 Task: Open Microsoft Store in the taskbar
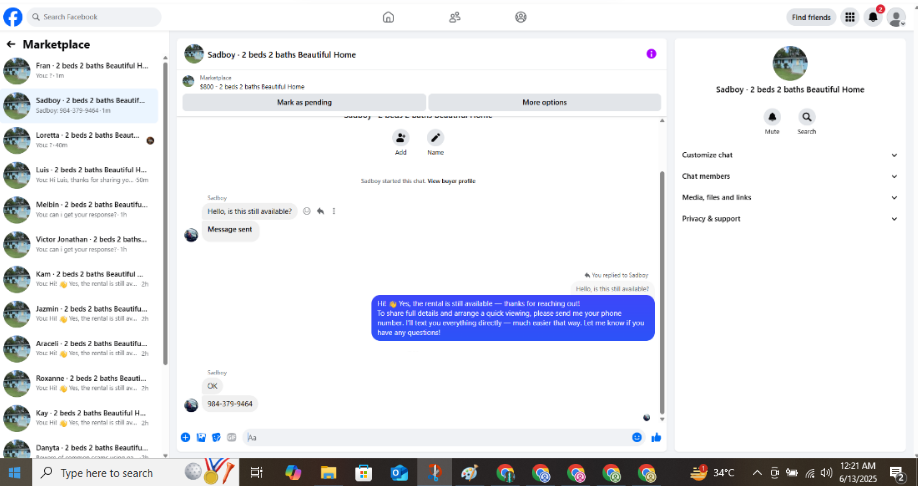tap(364, 473)
